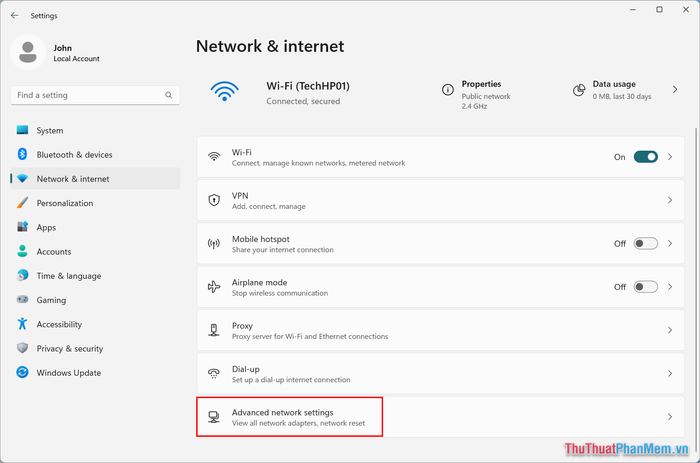Screen dimensions: 700x463
Task: Switch on Airplane mode toggle
Action: [646, 287]
